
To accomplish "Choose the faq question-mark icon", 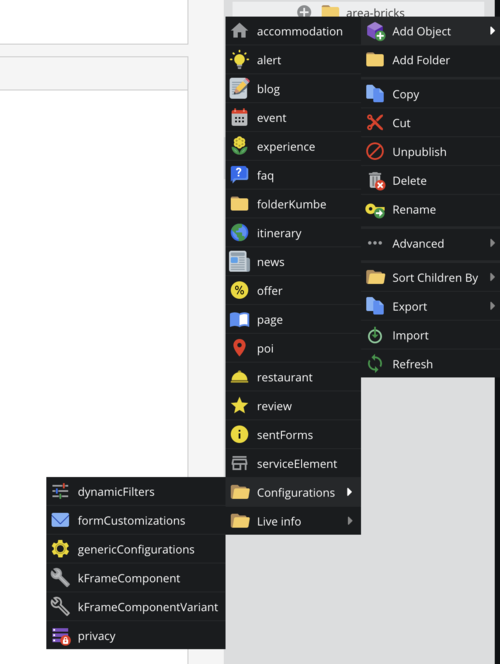I will coord(239,175).
